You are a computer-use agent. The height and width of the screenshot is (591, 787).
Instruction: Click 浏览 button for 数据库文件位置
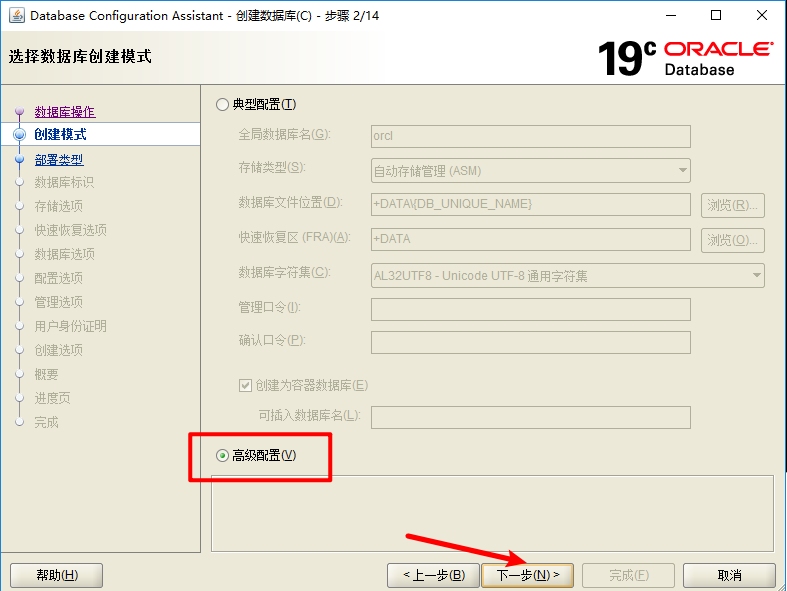click(x=732, y=206)
